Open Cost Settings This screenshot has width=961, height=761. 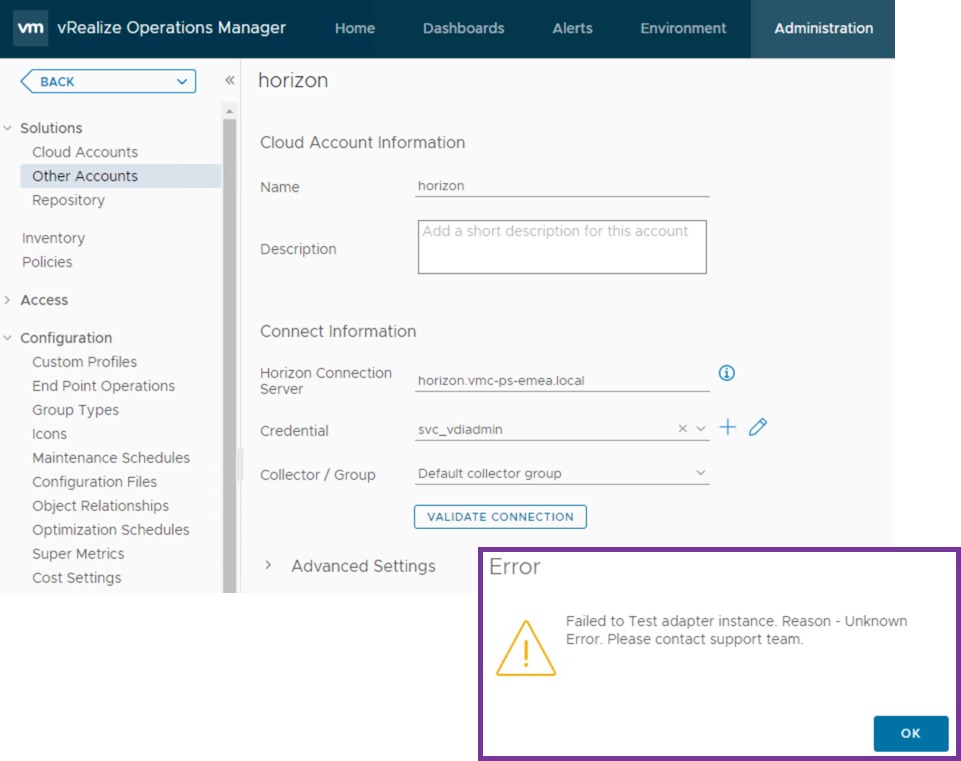click(77, 578)
